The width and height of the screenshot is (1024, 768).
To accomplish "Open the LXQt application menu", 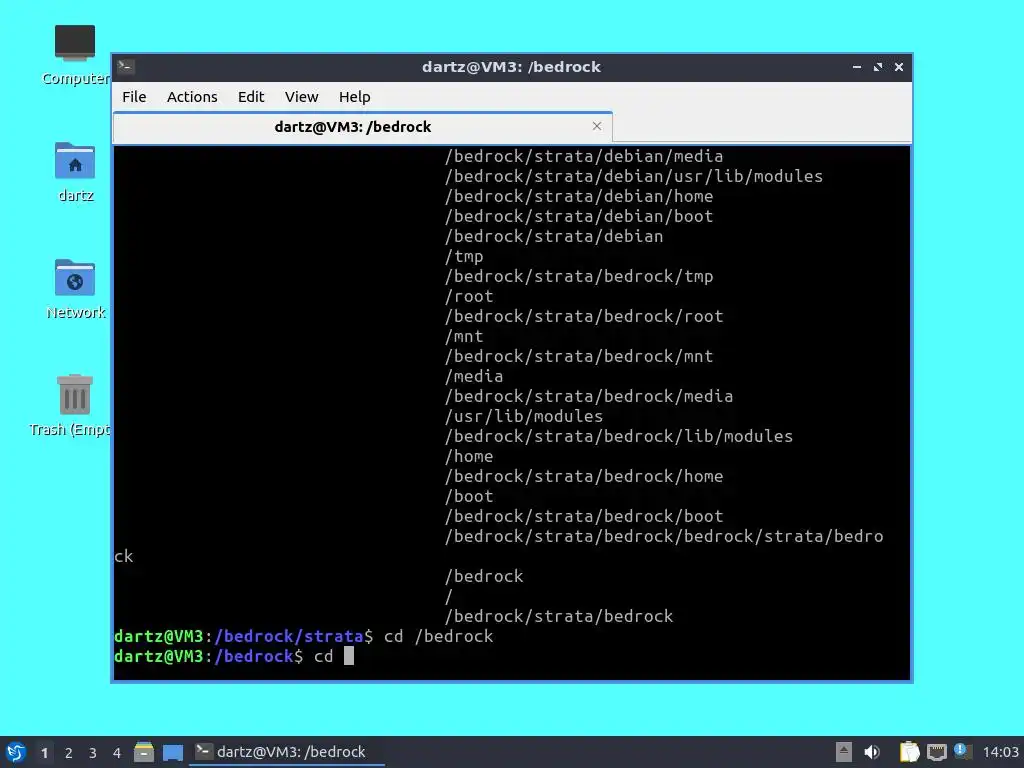I will pos(16,752).
